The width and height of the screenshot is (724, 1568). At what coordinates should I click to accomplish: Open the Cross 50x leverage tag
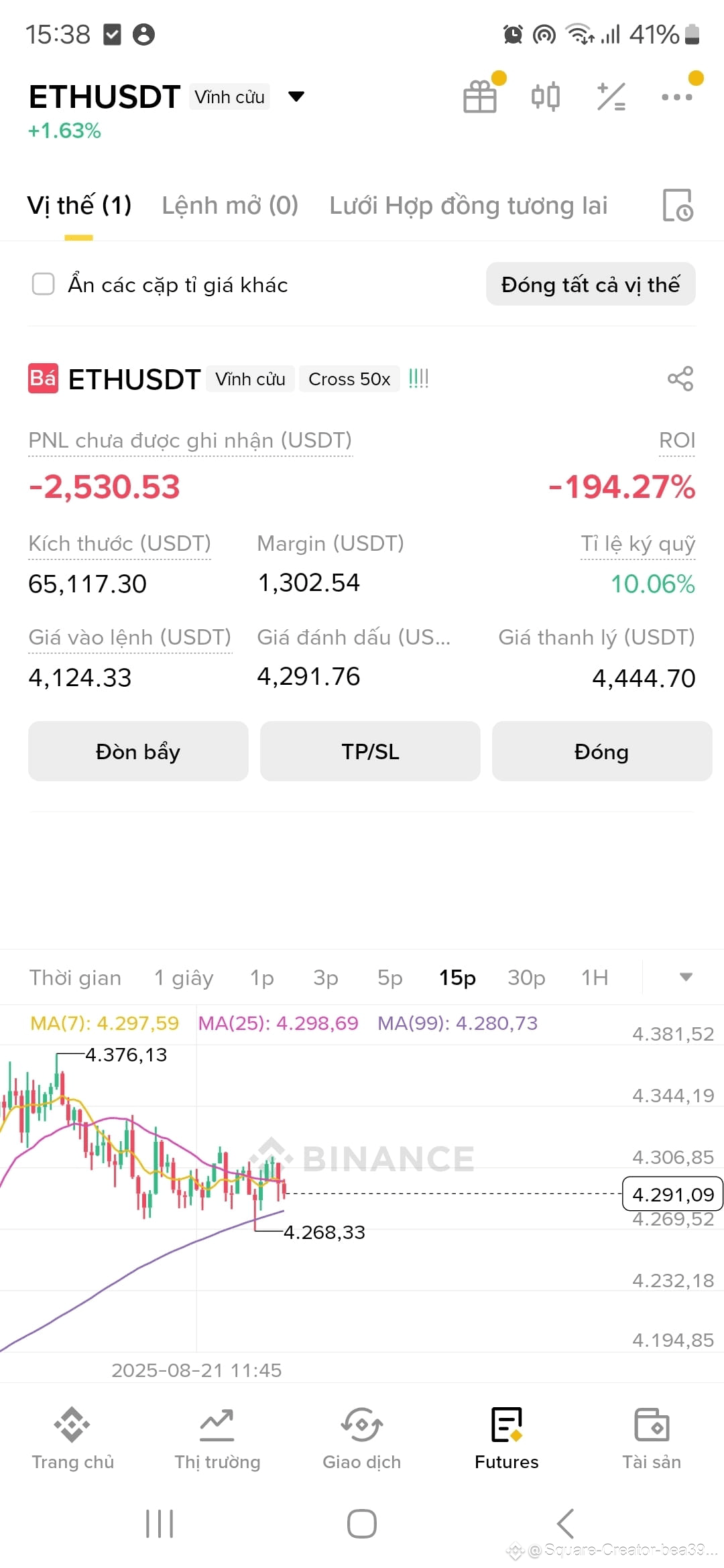[349, 379]
